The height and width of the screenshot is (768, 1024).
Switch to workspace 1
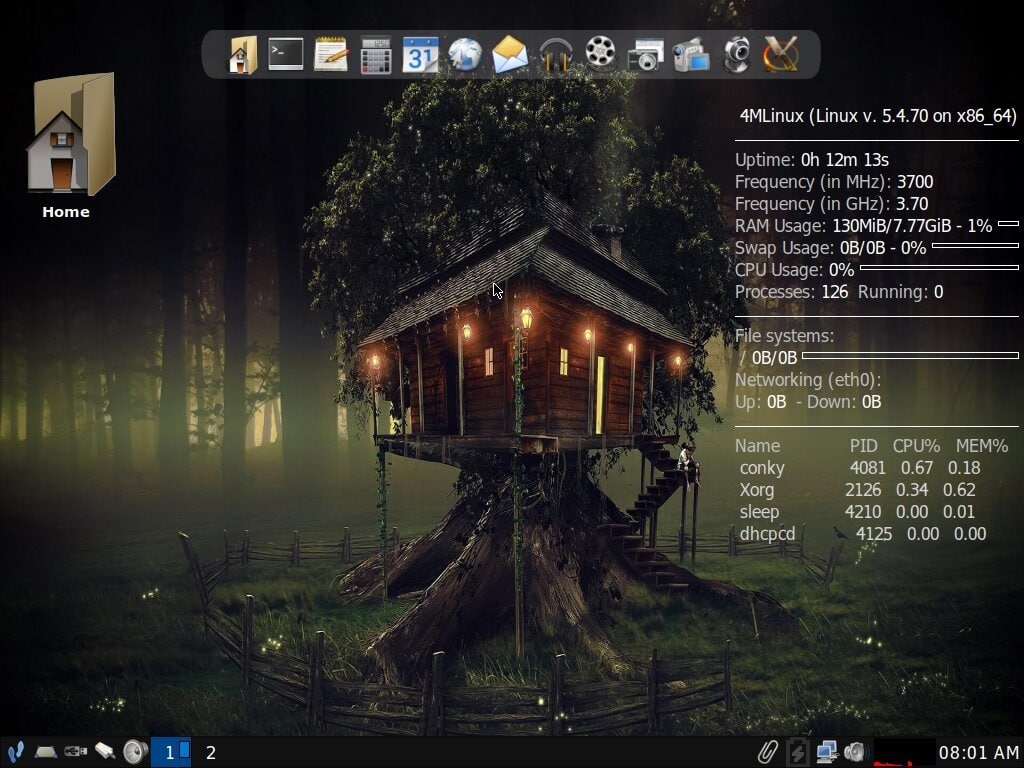coord(171,752)
